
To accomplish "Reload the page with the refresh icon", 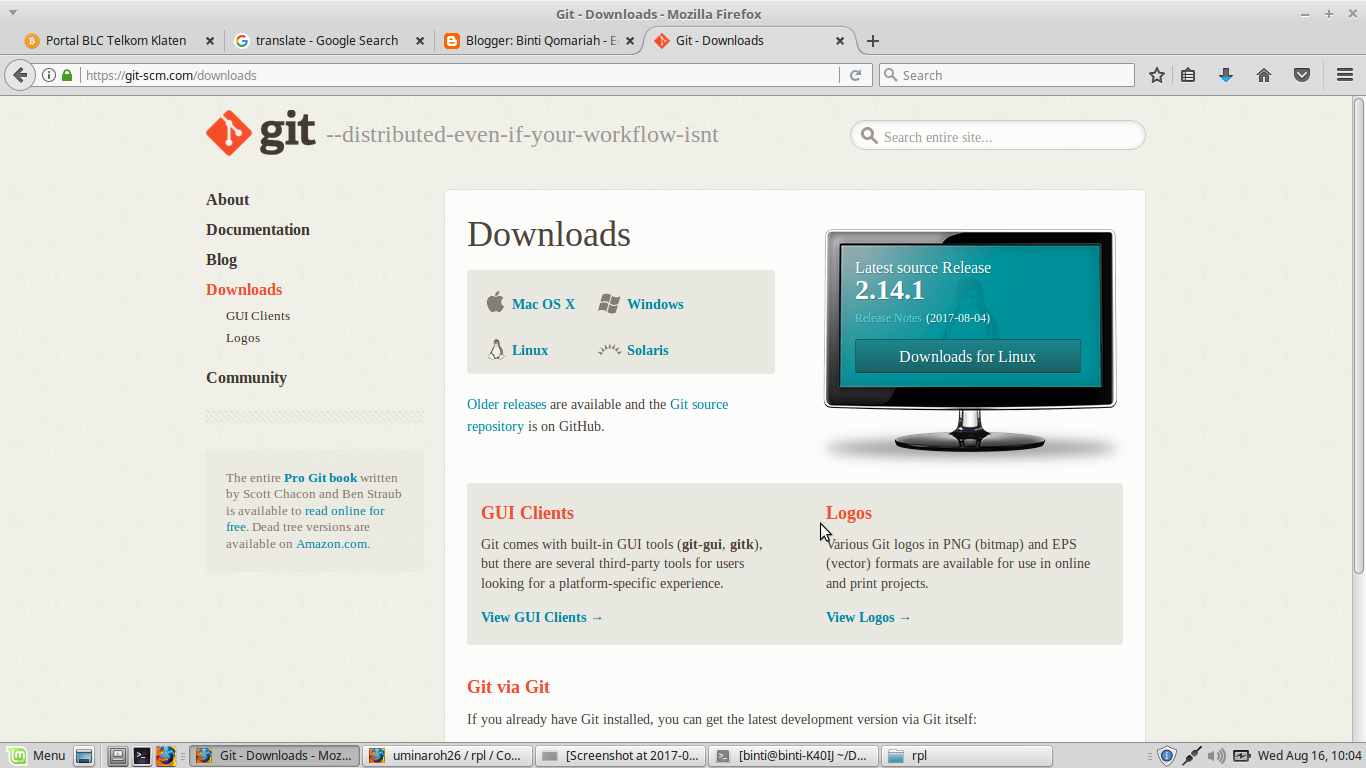I will coord(856,75).
